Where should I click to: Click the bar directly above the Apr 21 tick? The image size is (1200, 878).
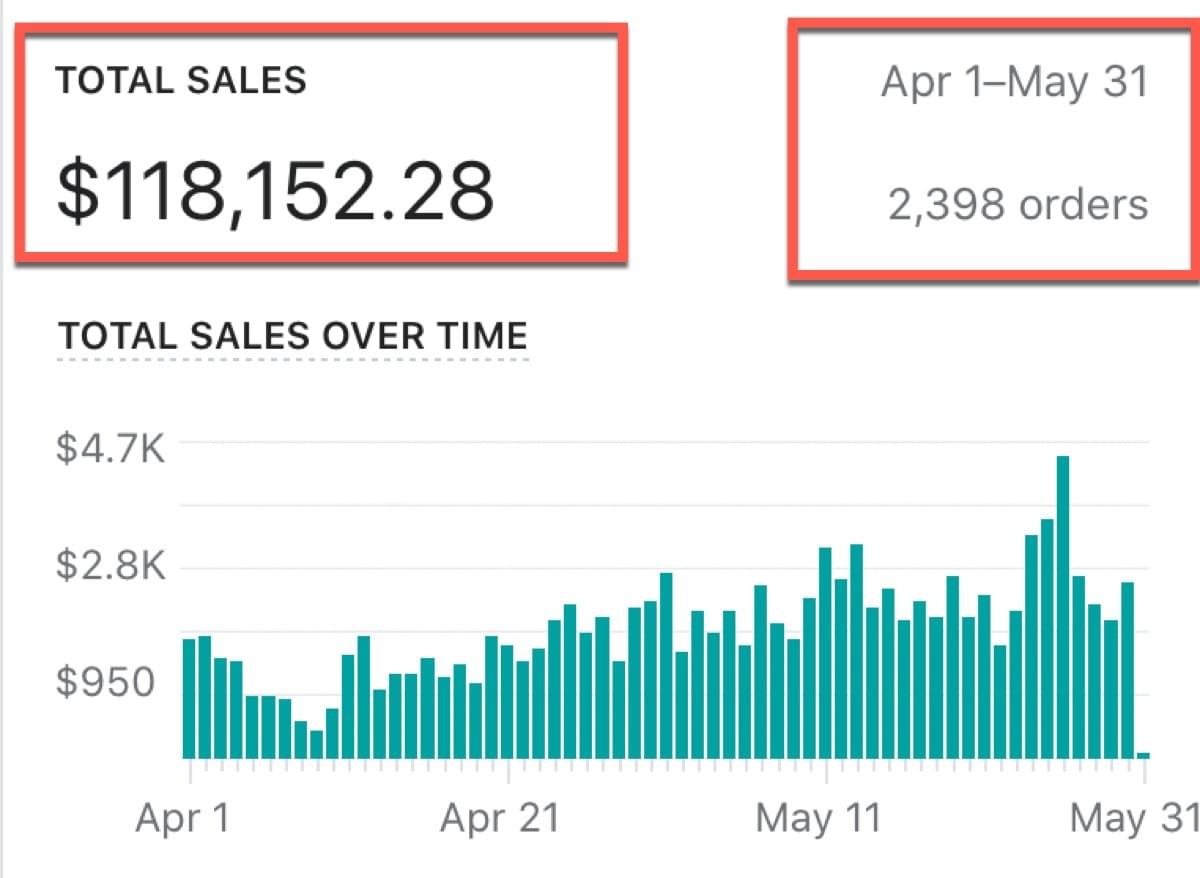(507, 702)
